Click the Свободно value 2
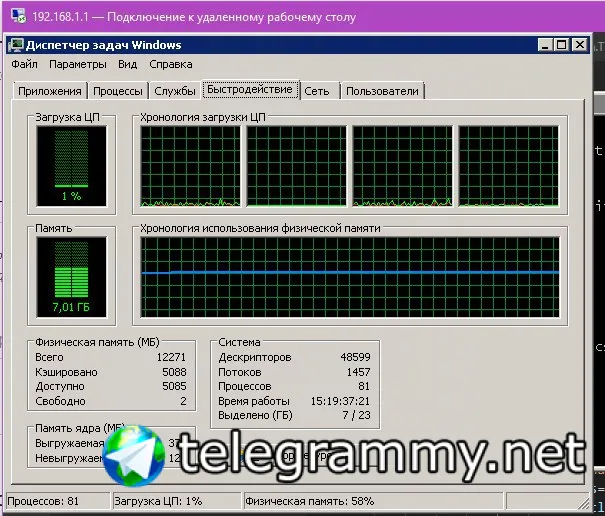Screen dimensions: 605x516 coord(183,401)
